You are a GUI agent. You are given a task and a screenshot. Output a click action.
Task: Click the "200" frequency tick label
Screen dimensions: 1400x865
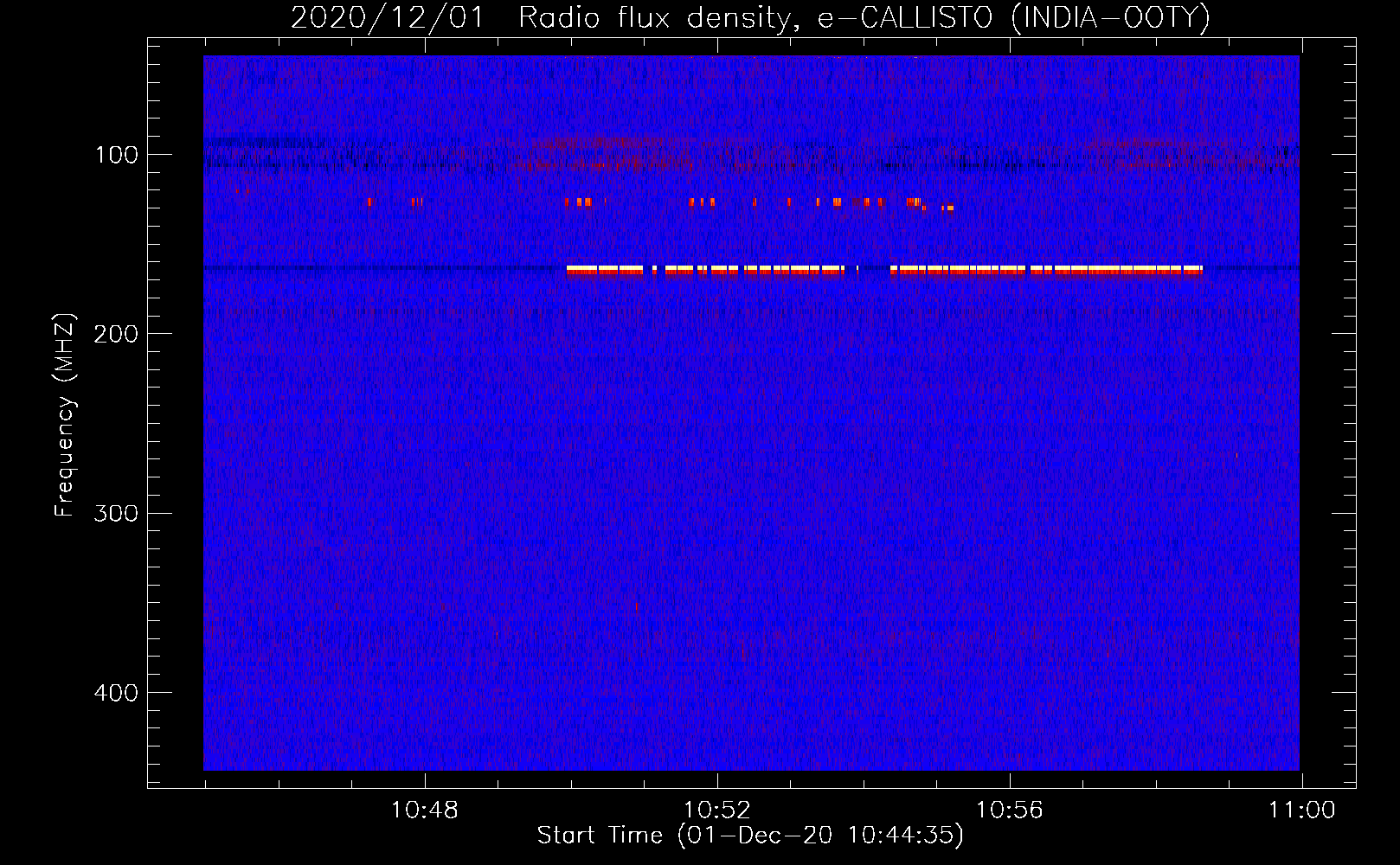click(x=116, y=334)
